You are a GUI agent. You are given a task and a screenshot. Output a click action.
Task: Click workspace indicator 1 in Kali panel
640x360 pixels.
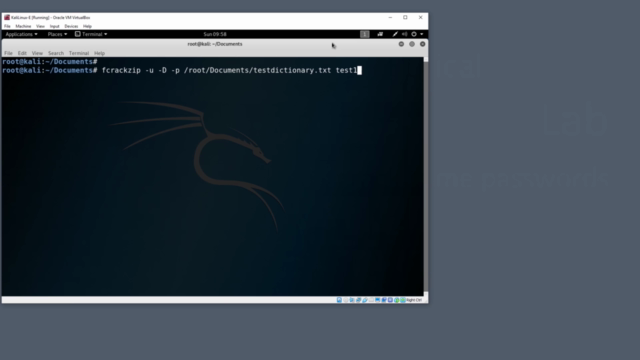[x=364, y=34]
